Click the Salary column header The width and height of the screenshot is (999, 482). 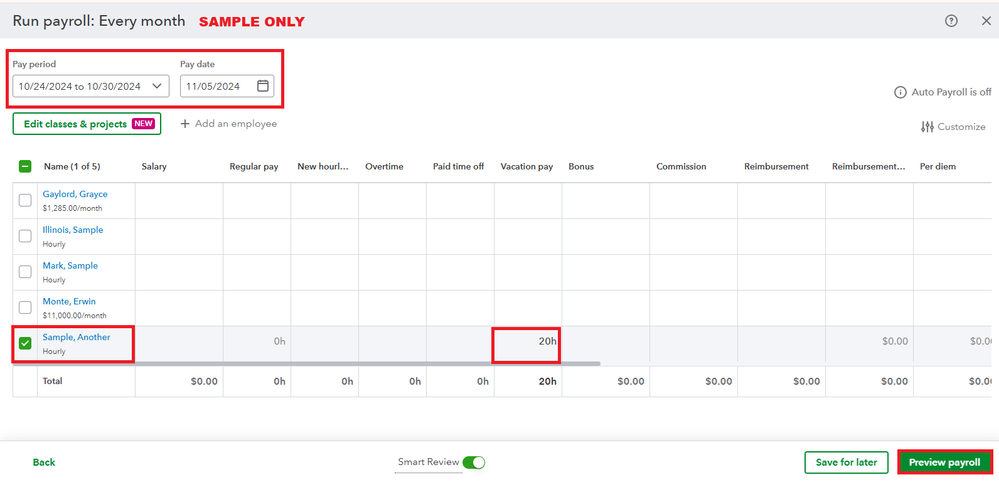[x=154, y=167]
